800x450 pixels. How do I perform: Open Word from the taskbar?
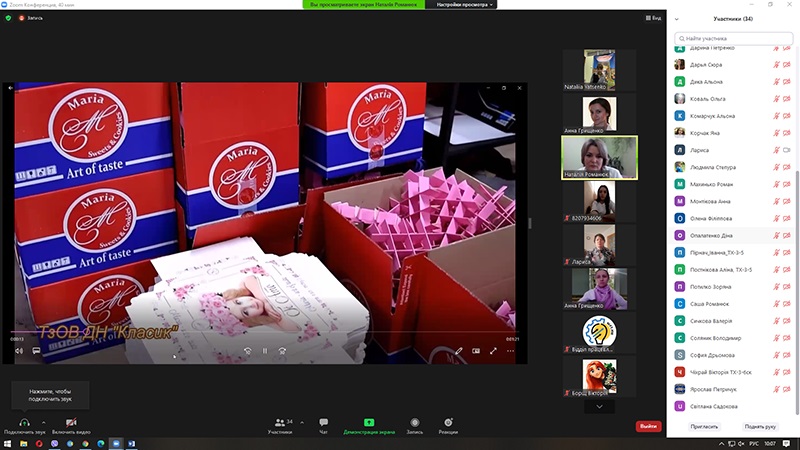pyautogui.click(x=132, y=444)
